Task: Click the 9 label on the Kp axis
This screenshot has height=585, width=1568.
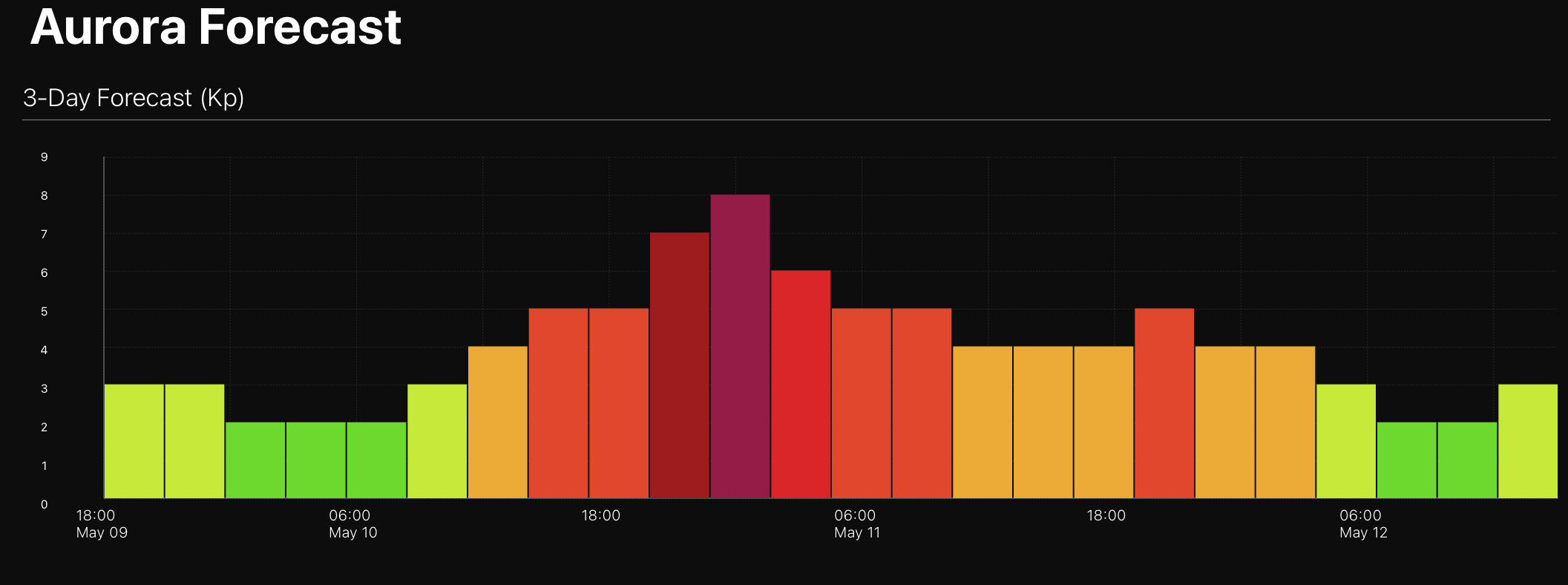Action: click(45, 157)
